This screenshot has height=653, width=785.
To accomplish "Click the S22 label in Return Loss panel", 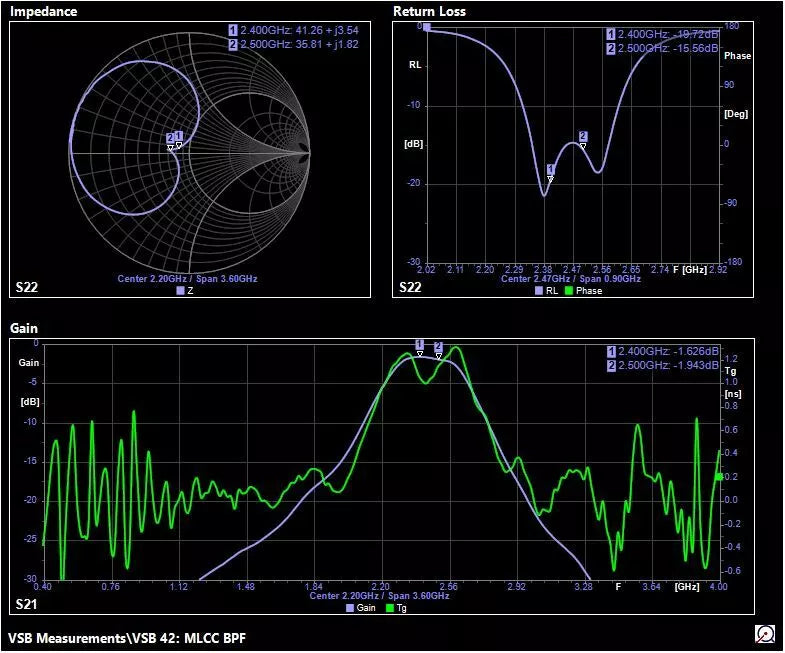I will click(x=410, y=287).
